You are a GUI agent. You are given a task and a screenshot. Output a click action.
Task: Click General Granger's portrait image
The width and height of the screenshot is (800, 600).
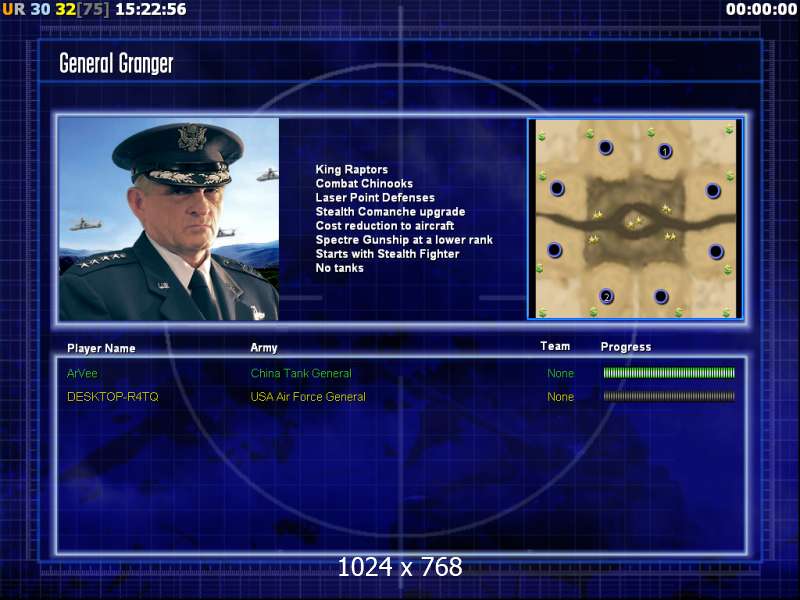click(169, 219)
